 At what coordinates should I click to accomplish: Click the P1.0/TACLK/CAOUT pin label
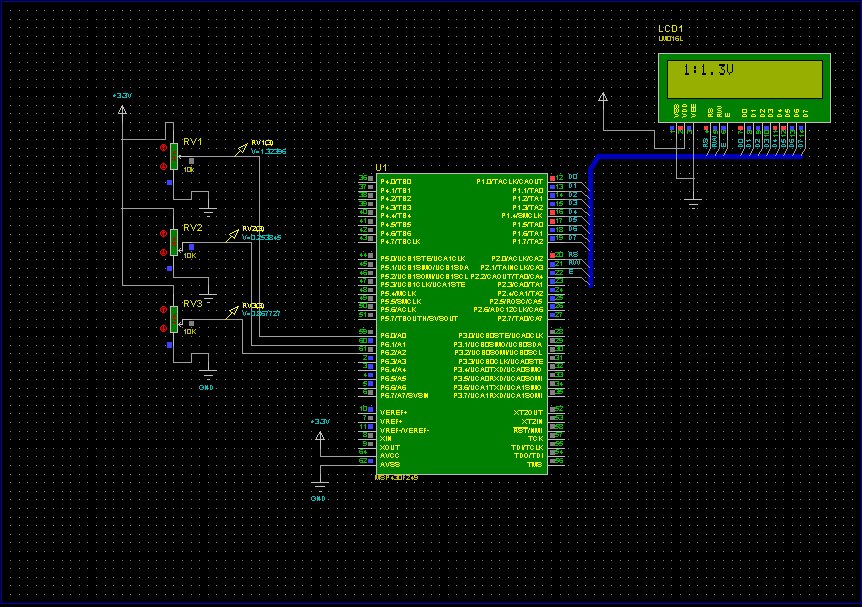point(510,181)
